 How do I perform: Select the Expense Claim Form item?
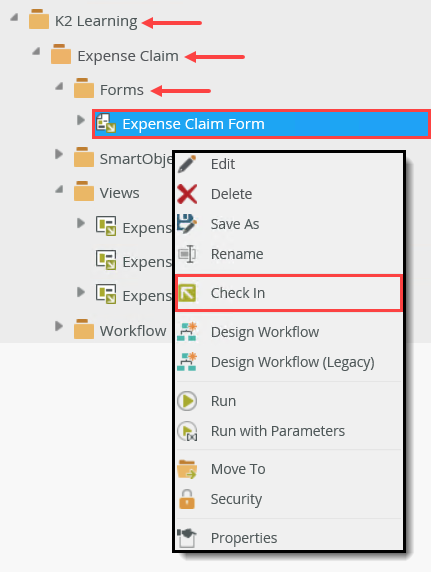click(x=261, y=124)
